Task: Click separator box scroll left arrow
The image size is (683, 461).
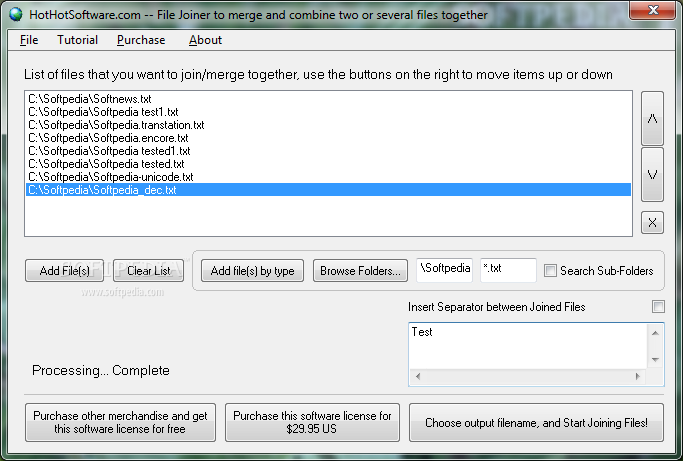Action: pos(418,376)
